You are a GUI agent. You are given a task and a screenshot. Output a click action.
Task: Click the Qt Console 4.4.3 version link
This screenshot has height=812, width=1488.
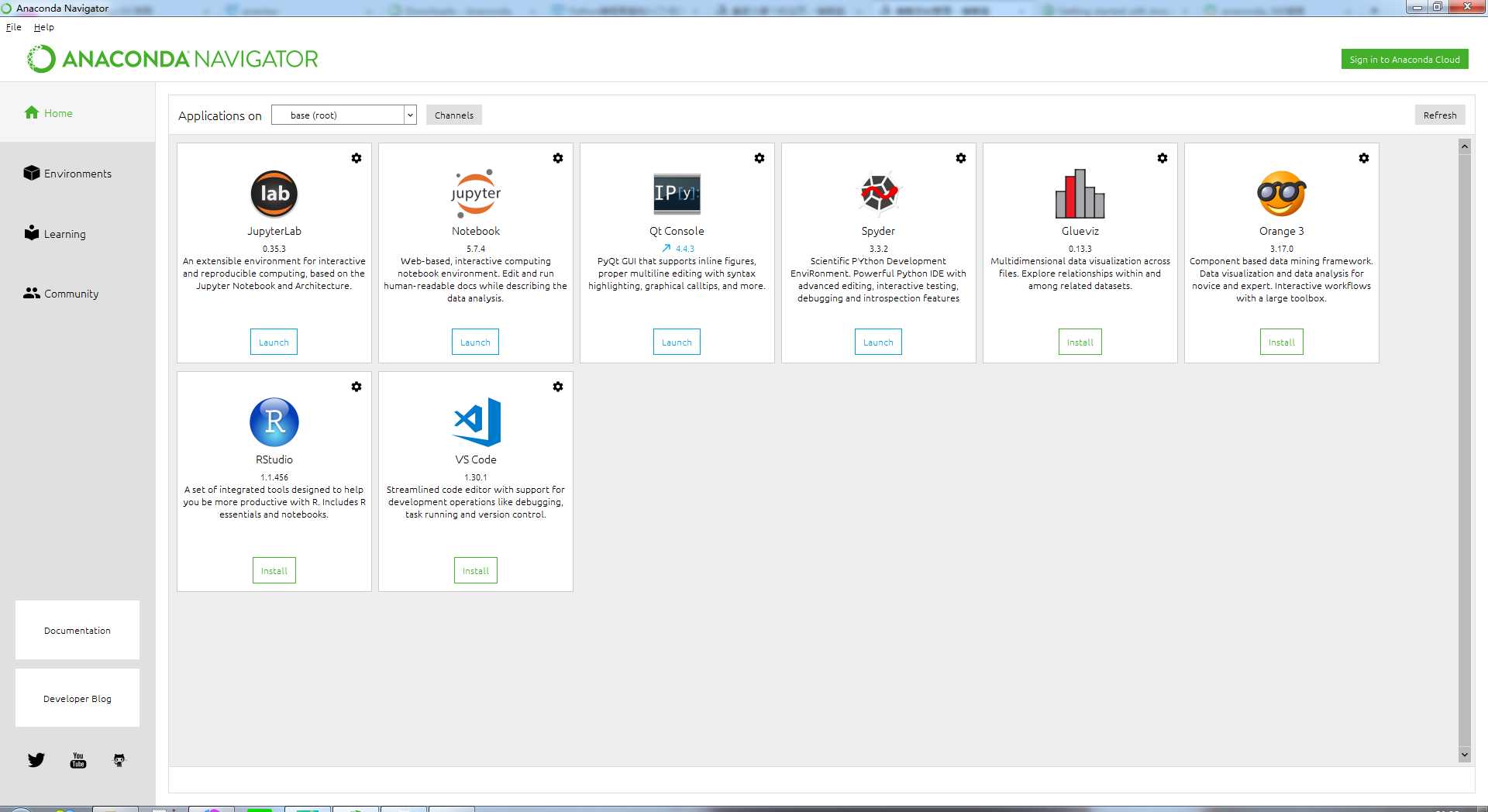coord(685,249)
